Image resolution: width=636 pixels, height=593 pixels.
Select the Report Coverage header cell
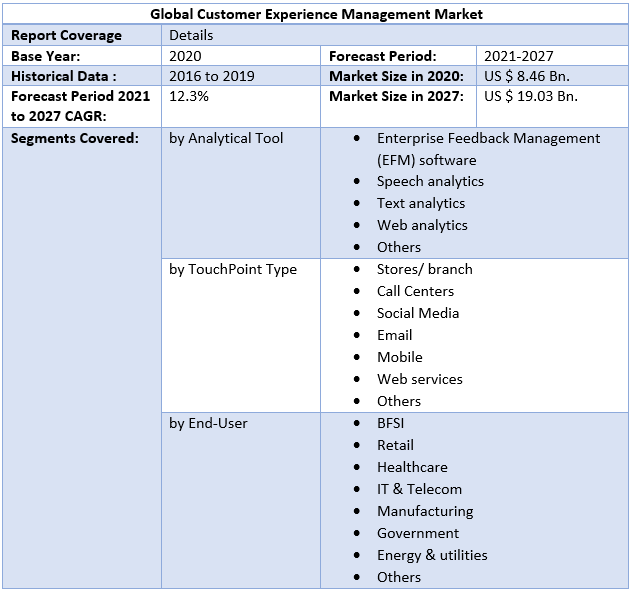(x=66, y=35)
